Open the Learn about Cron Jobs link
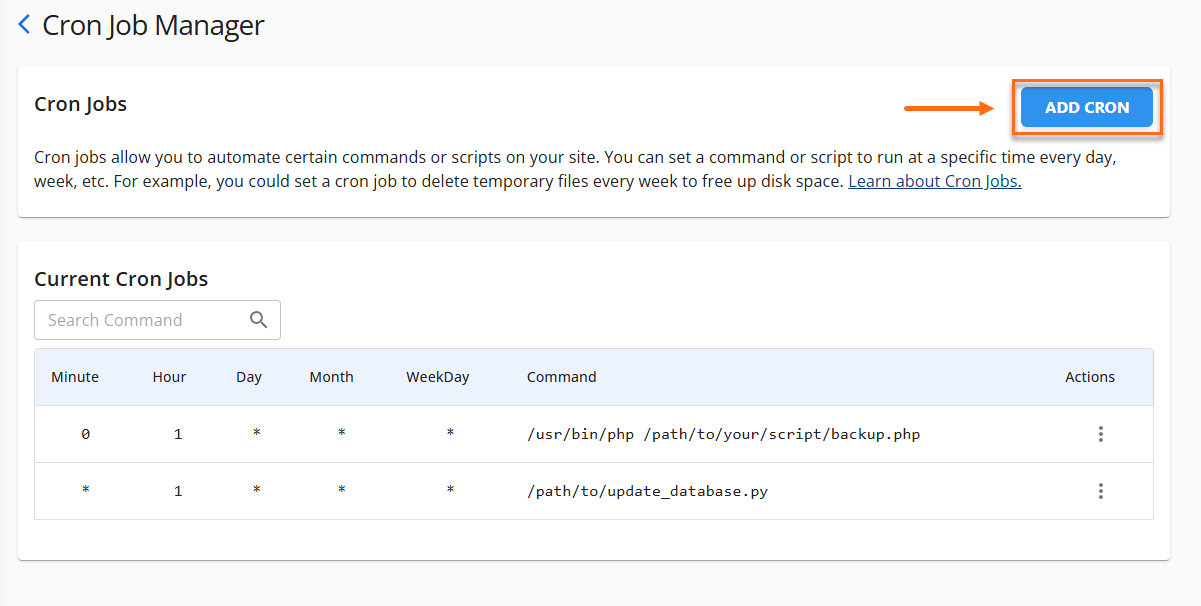The image size is (1201, 606). point(934,182)
